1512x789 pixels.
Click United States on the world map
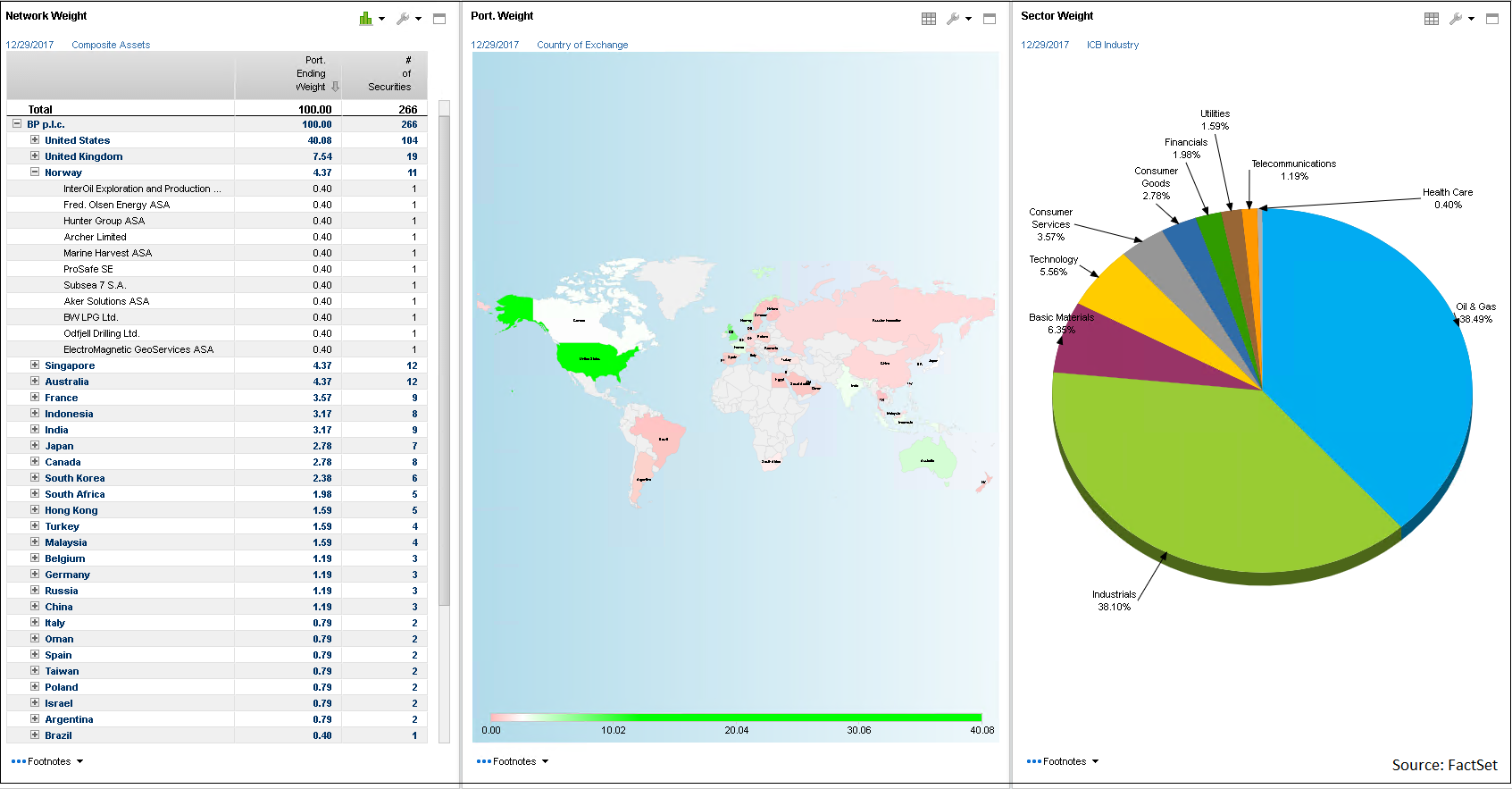pos(593,360)
